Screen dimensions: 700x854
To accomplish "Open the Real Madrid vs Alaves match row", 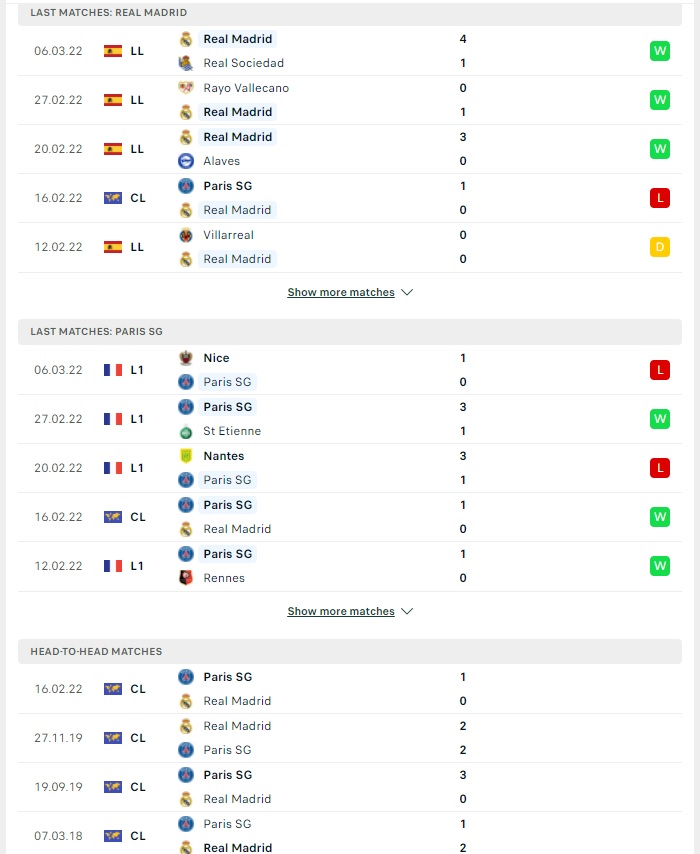I will pos(350,149).
